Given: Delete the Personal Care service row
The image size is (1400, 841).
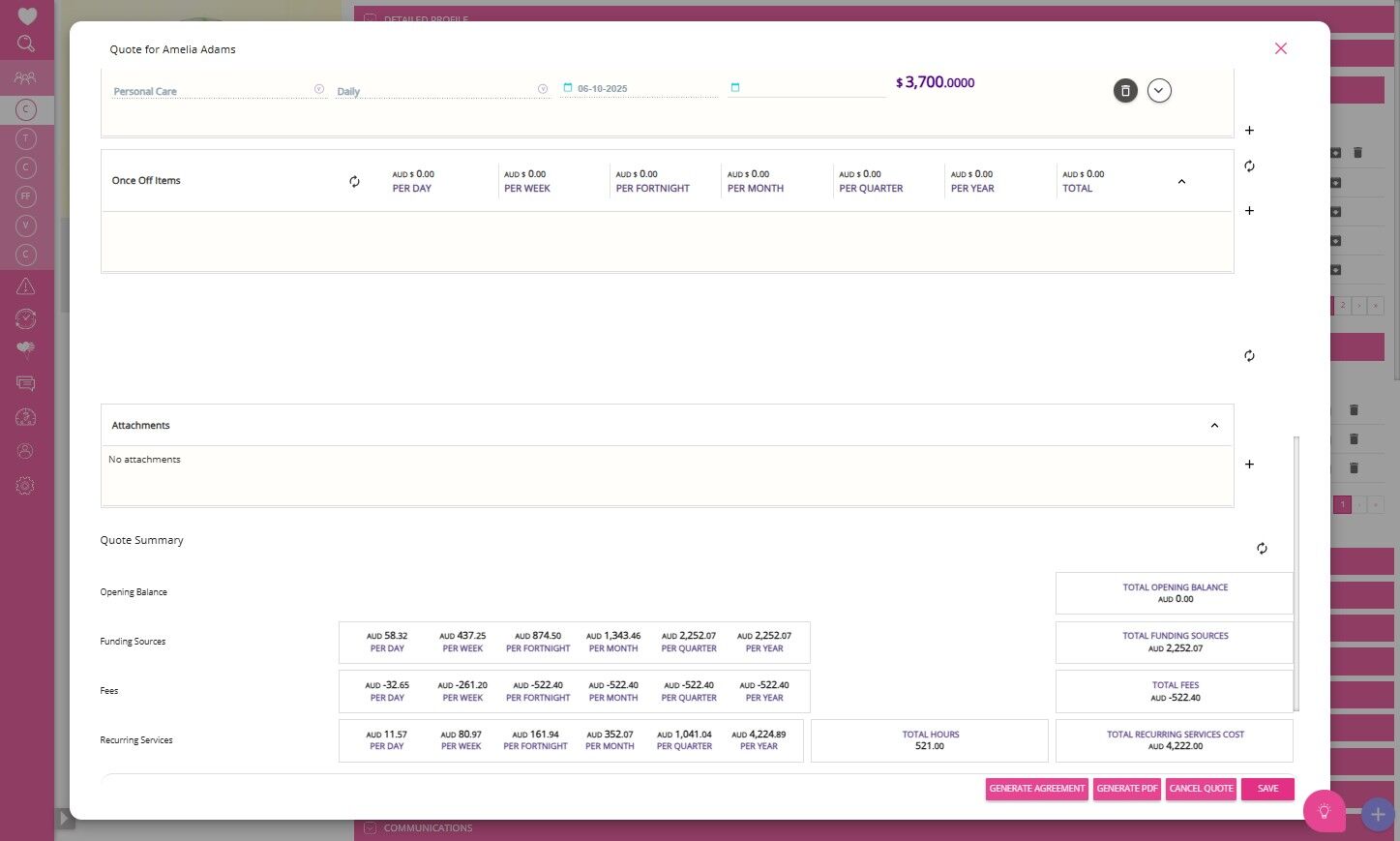Looking at the screenshot, I should 1124,91.
